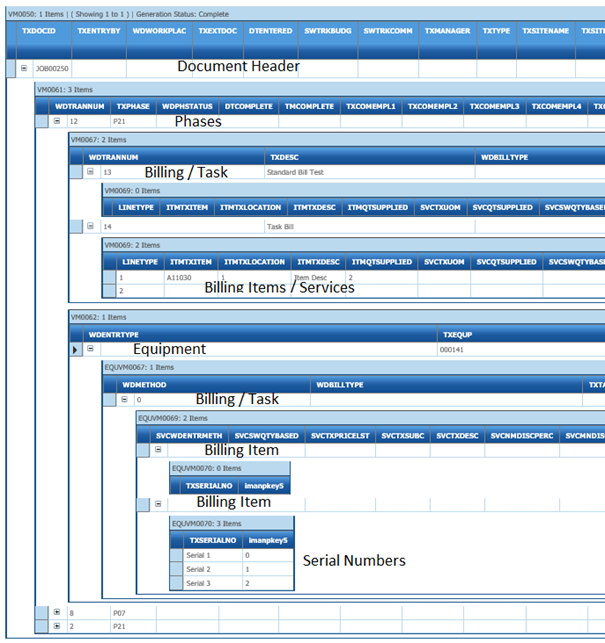Click the WDENTRTYPE column header
The height and width of the screenshot is (643, 605).
click(114, 334)
